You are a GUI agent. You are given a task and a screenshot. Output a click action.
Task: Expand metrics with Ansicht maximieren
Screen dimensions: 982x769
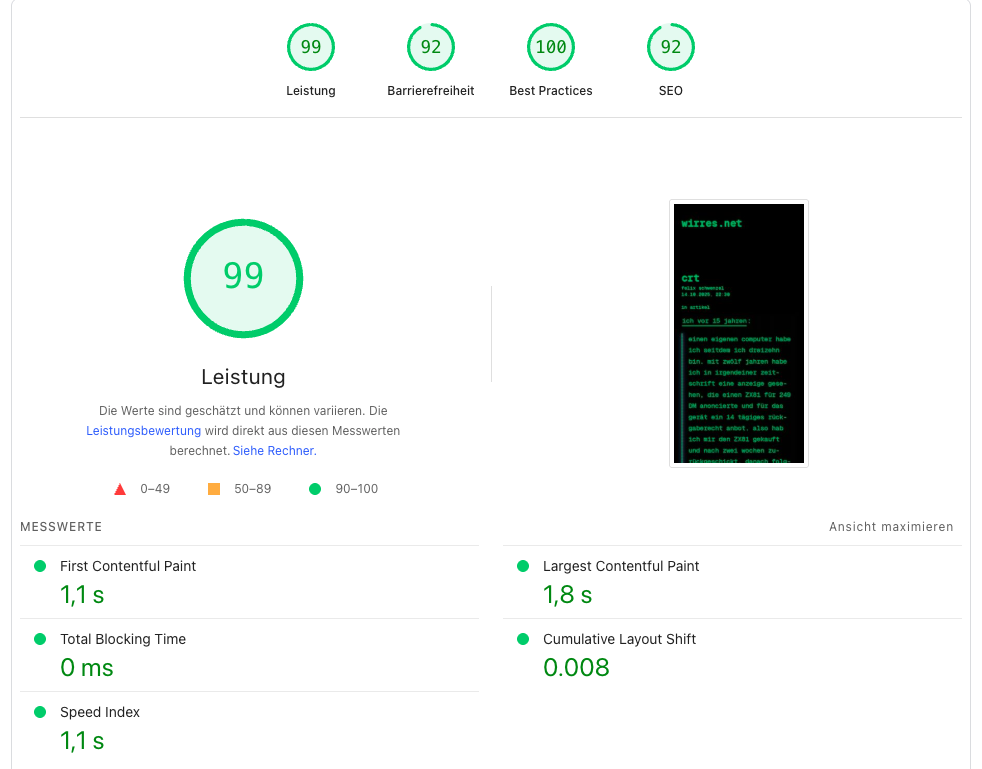[x=890, y=527]
